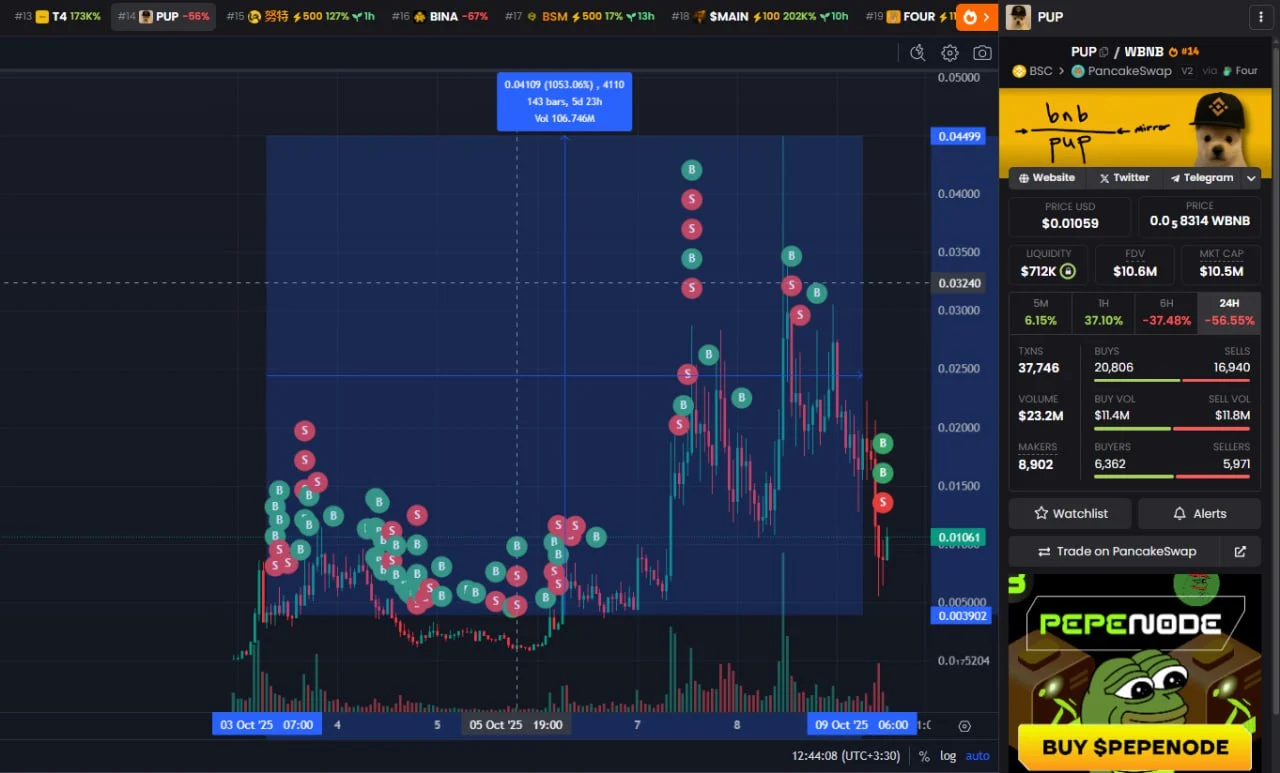This screenshot has height=773, width=1280.
Task: Toggle the auto scale option
Action: (x=977, y=756)
